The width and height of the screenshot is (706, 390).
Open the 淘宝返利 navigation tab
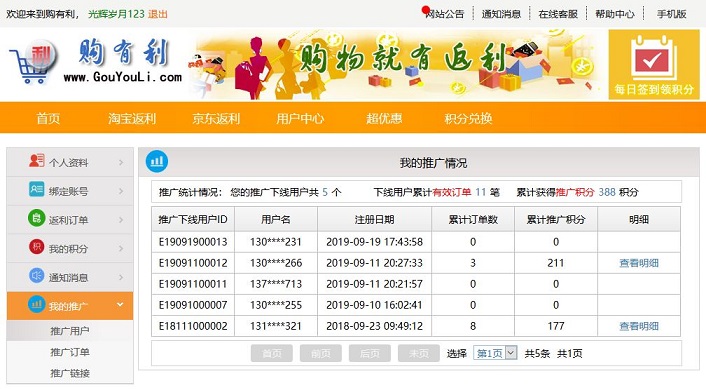click(132, 118)
